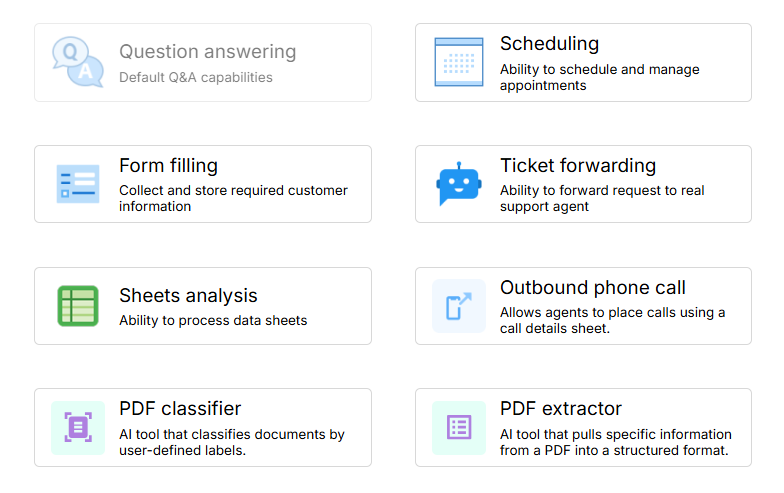784x493 pixels.
Task: Click 'Ability to process data sheets' description
Action: click(x=213, y=321)
